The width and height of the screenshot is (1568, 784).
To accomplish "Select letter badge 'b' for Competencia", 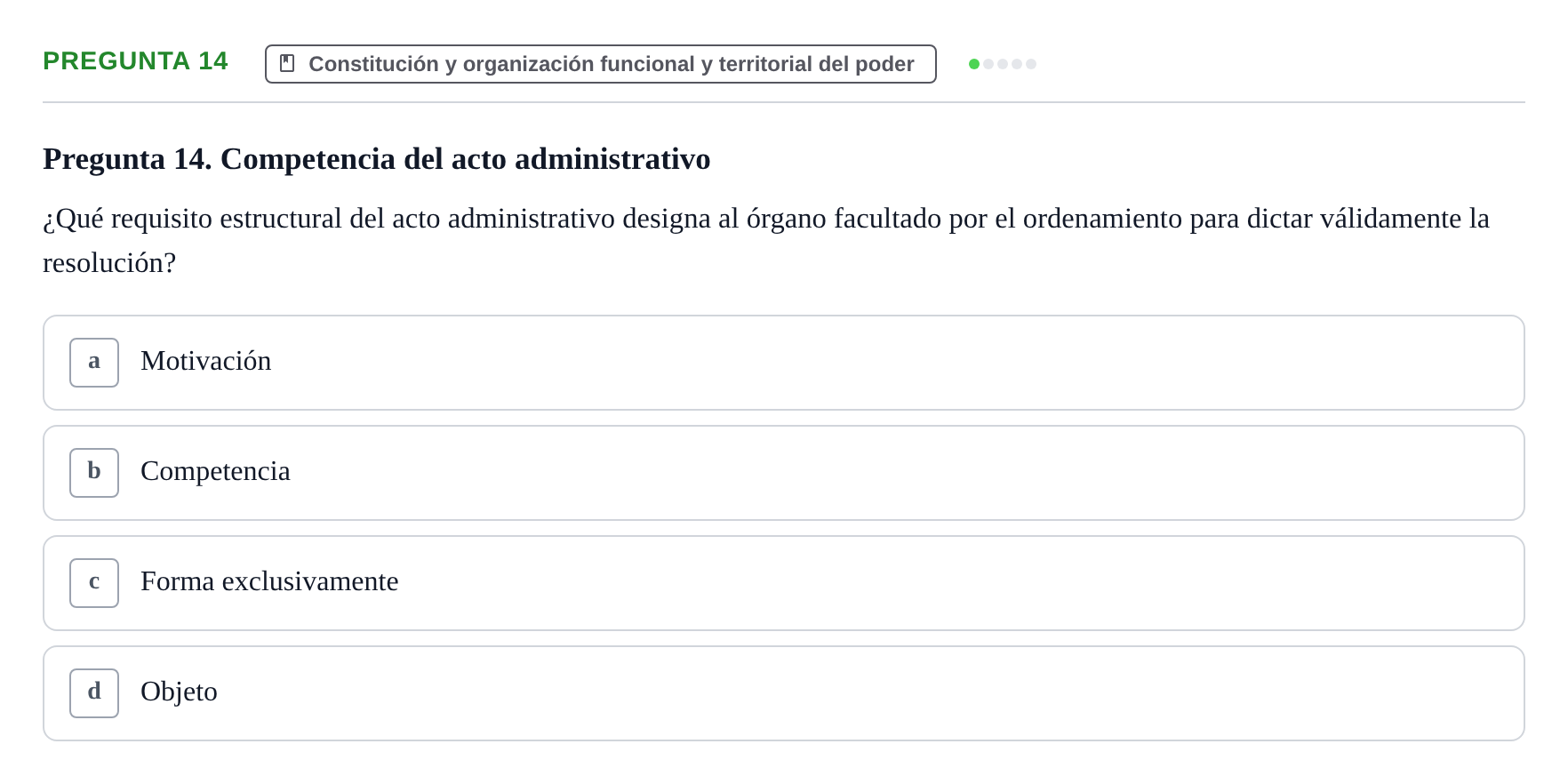I will click(x=94, y=473).
